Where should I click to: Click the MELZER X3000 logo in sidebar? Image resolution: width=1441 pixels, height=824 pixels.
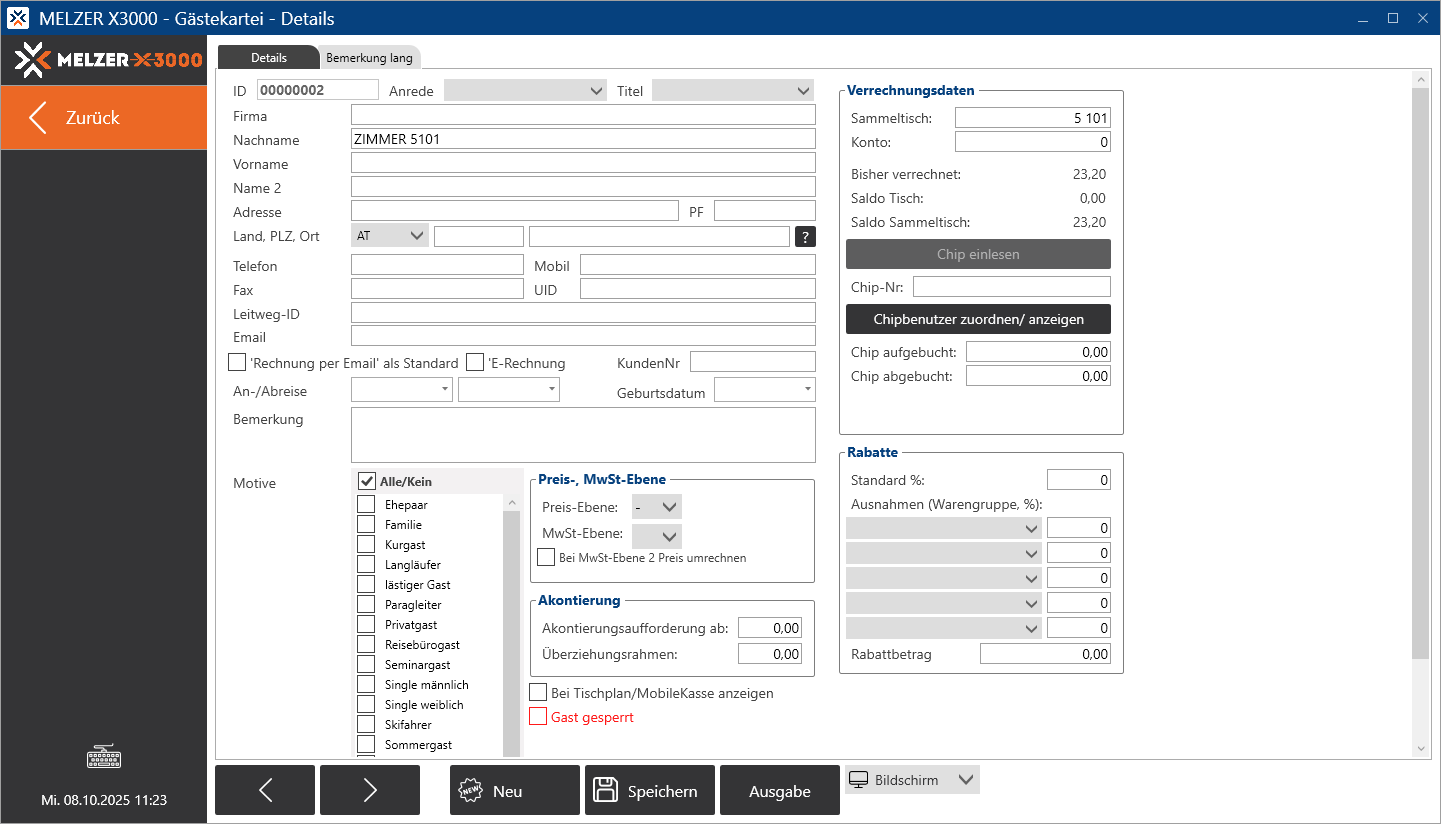(x=108, y=60)
